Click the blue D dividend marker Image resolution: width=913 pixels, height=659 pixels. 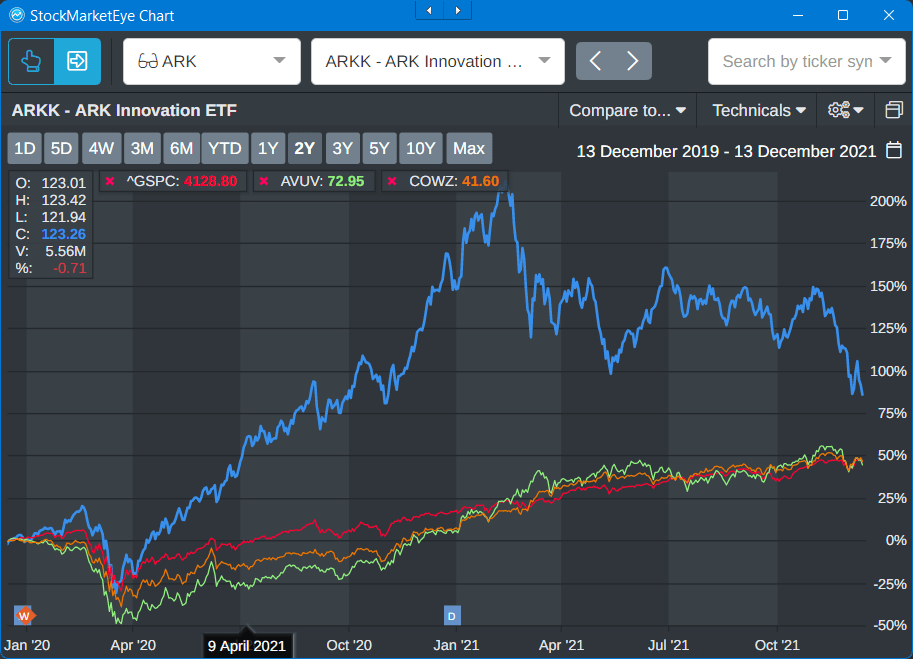click(x=451, y=614)
